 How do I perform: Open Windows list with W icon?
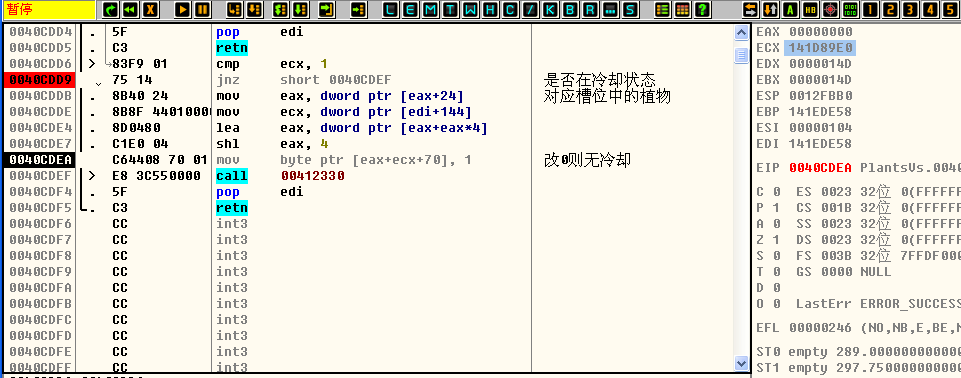[471, 9]
